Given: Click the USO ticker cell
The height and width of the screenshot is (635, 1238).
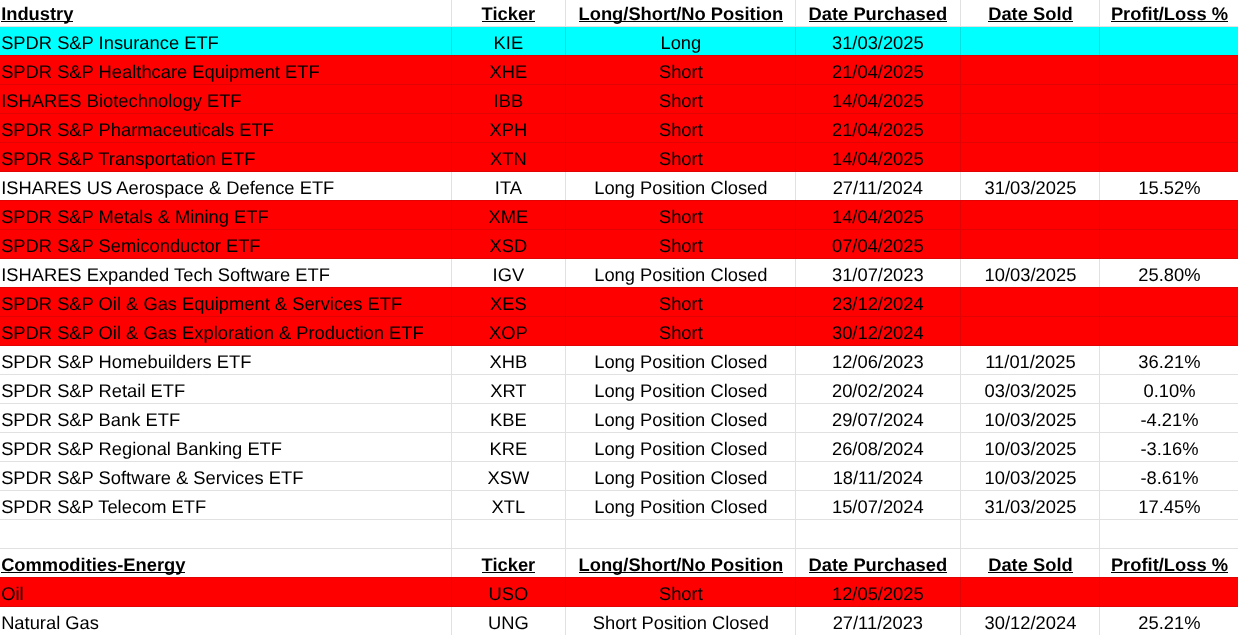Looking at the screenshot, I should point(508,594).
